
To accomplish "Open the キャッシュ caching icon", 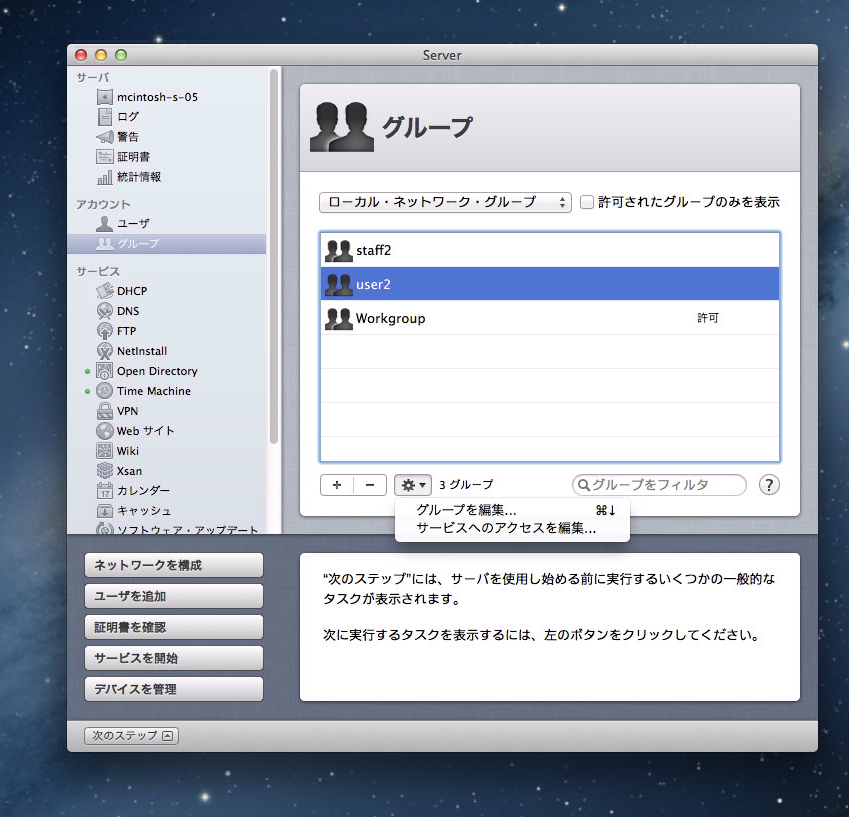I will tap(105, 511).
